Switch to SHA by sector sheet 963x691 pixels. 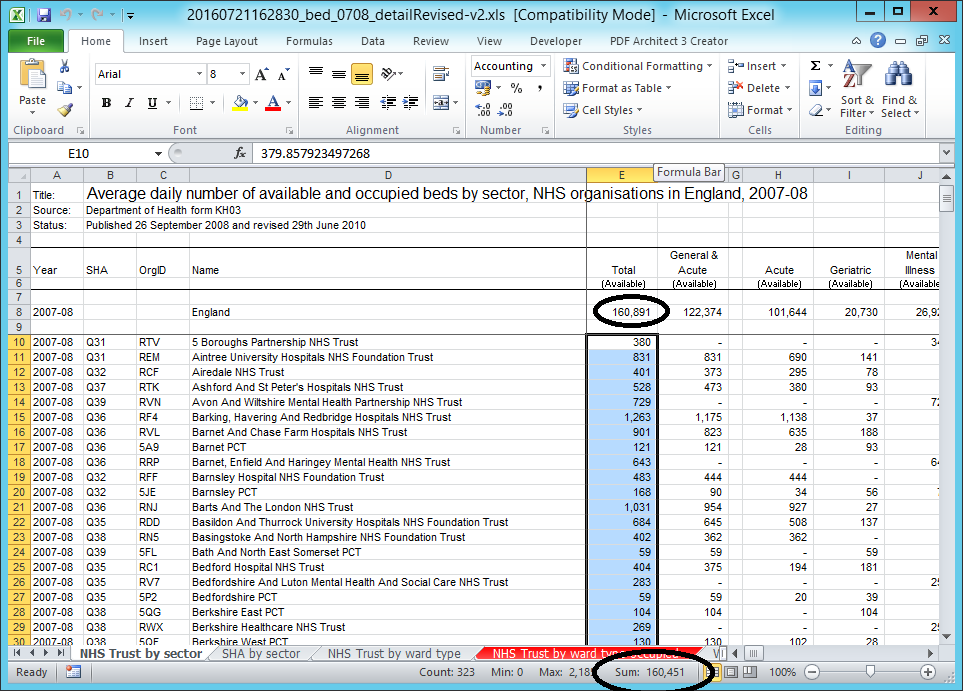261,654
